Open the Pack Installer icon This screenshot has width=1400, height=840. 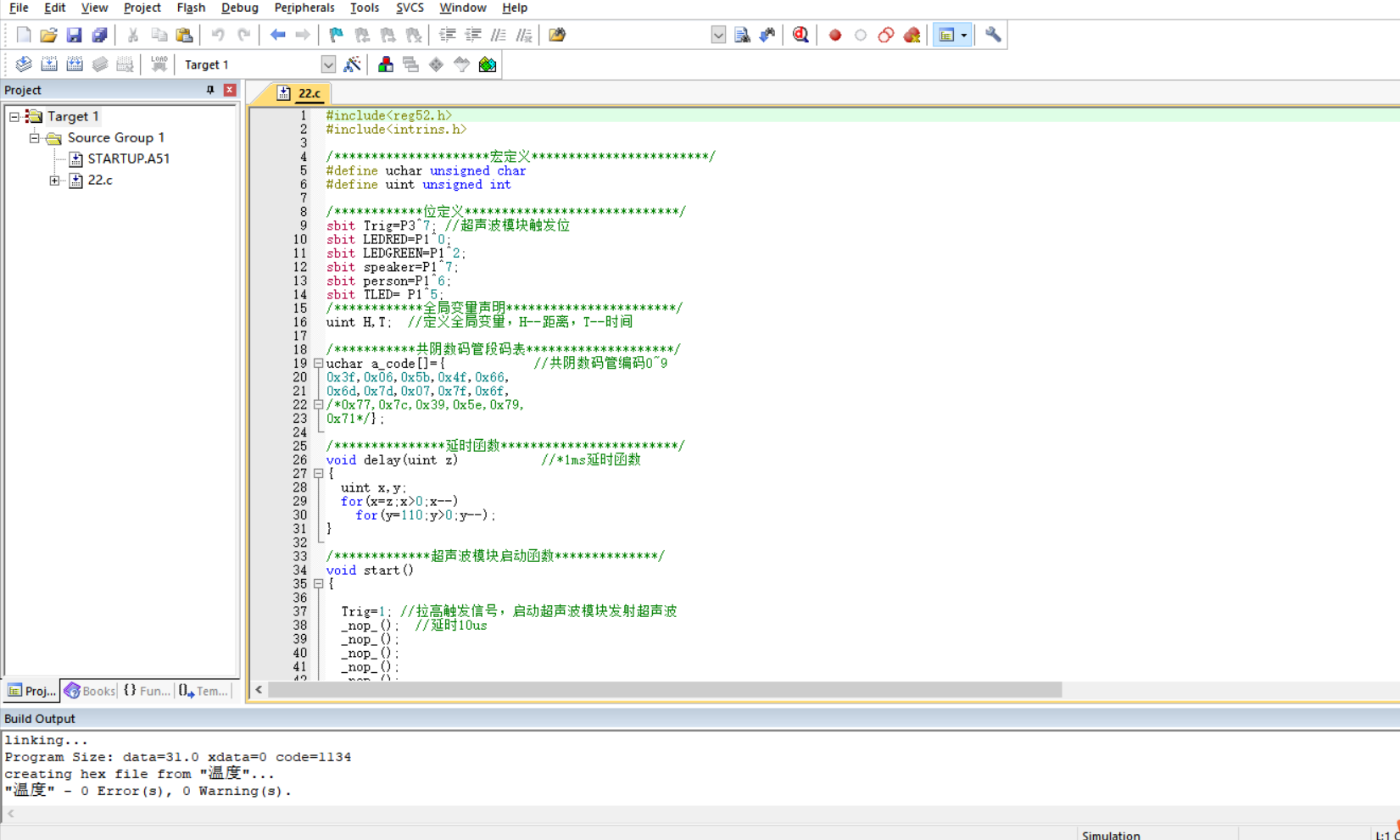488,64
